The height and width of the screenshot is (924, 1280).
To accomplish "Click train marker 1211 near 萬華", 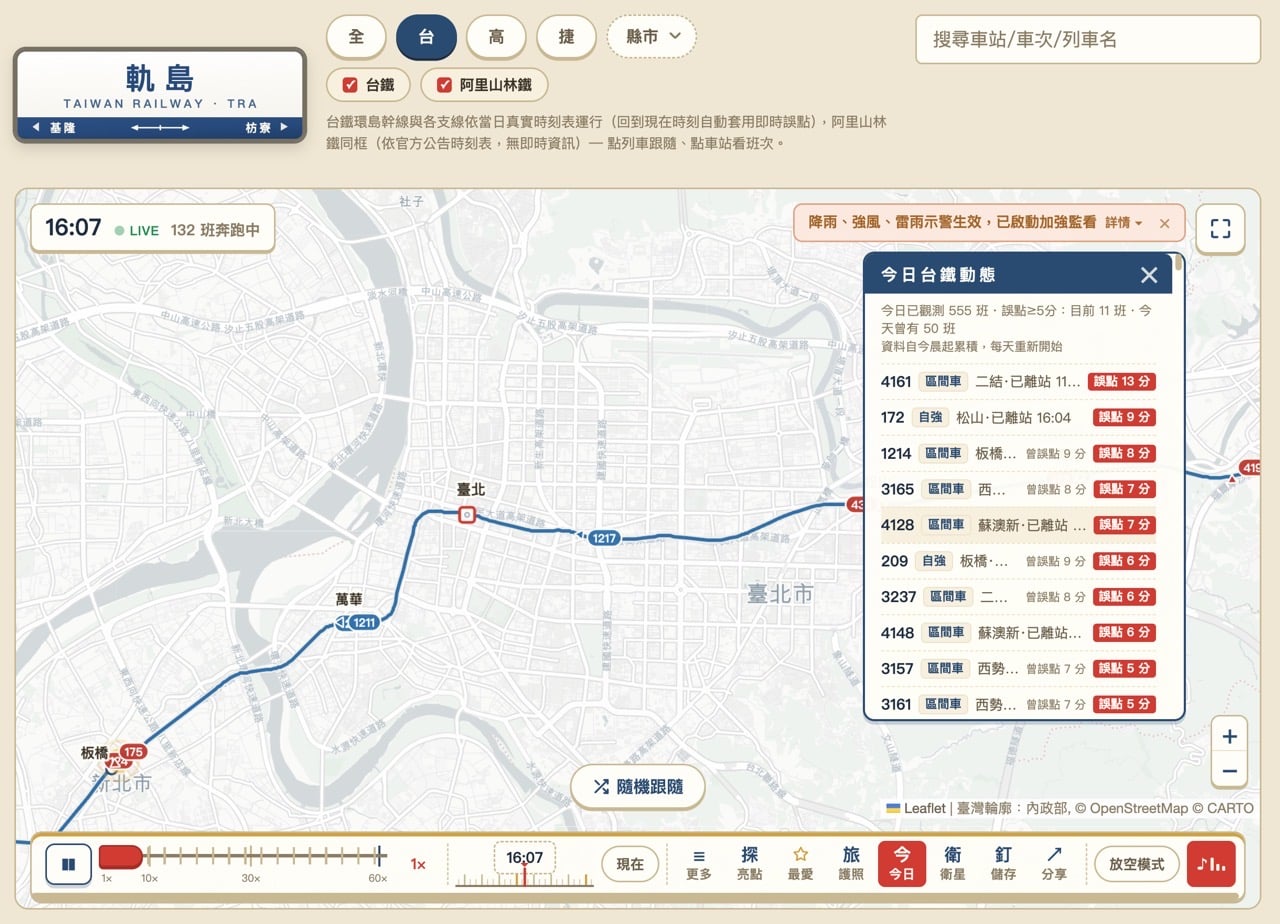I will (364, 622).
